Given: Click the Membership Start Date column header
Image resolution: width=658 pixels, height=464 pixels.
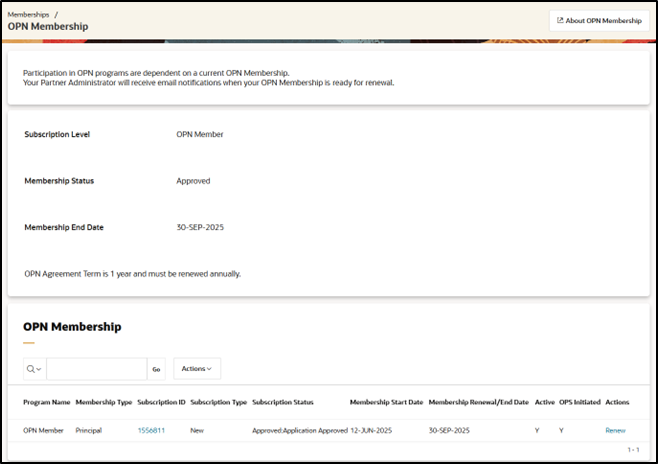Looking at the screenshot, I should (386, 402).
